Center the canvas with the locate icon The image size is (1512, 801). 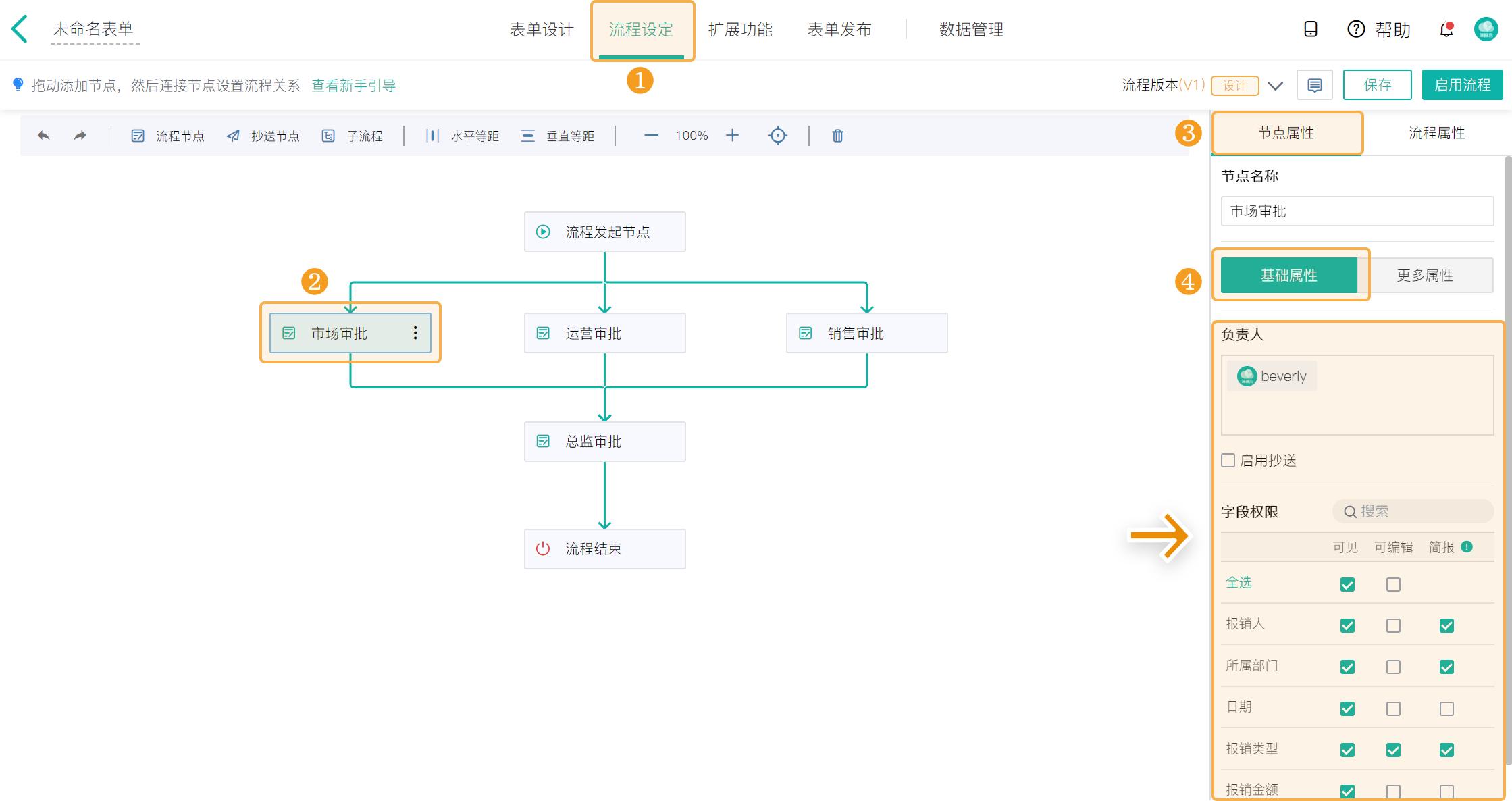pyautogui.click(x=778, y=135)
